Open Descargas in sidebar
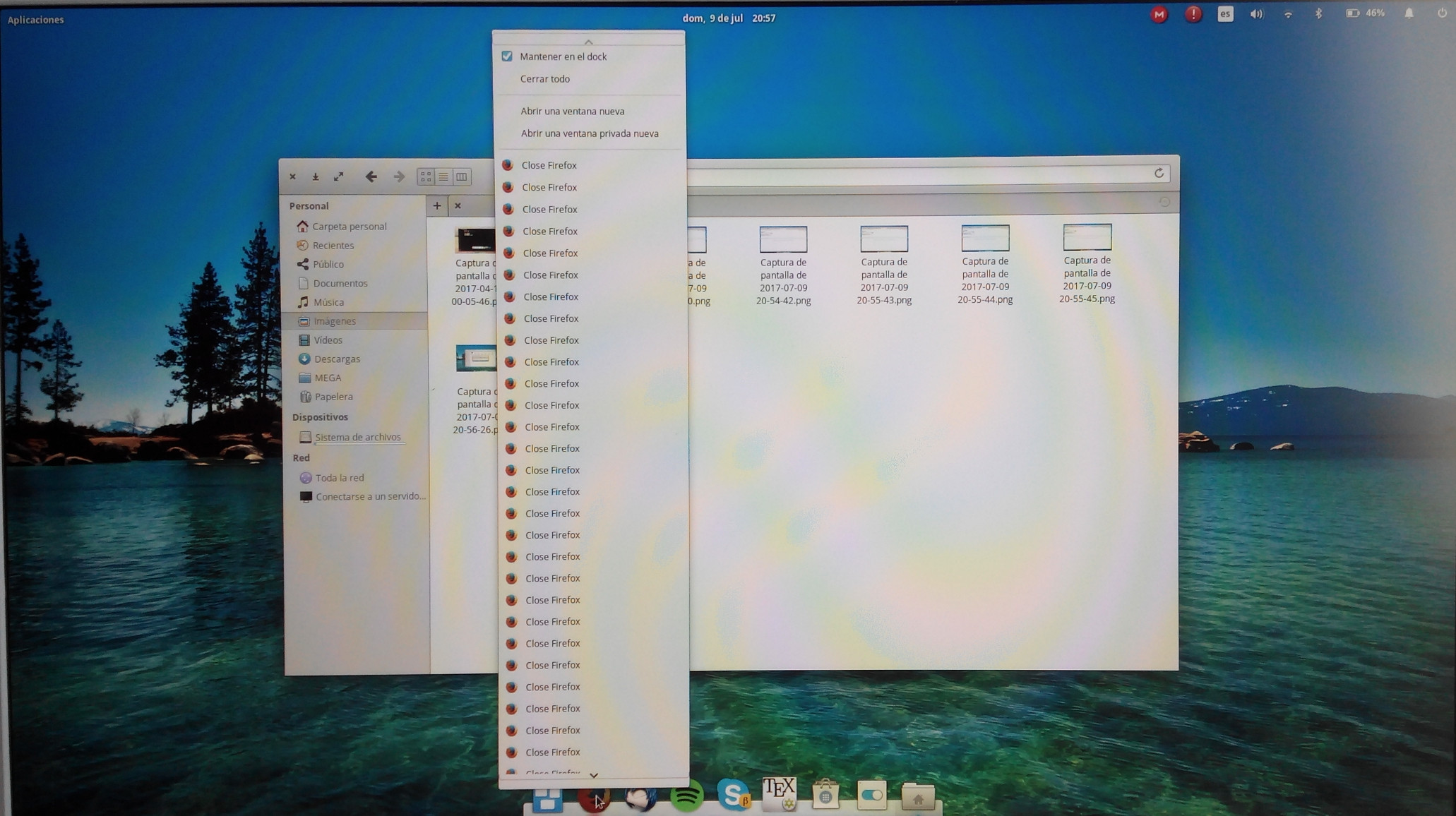 tap(337, 359)
